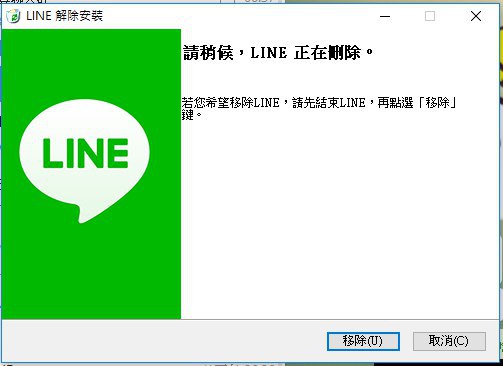503x366 pixels.
Task: Click the LINE speech bubble logo
Action: pos(84,161)
